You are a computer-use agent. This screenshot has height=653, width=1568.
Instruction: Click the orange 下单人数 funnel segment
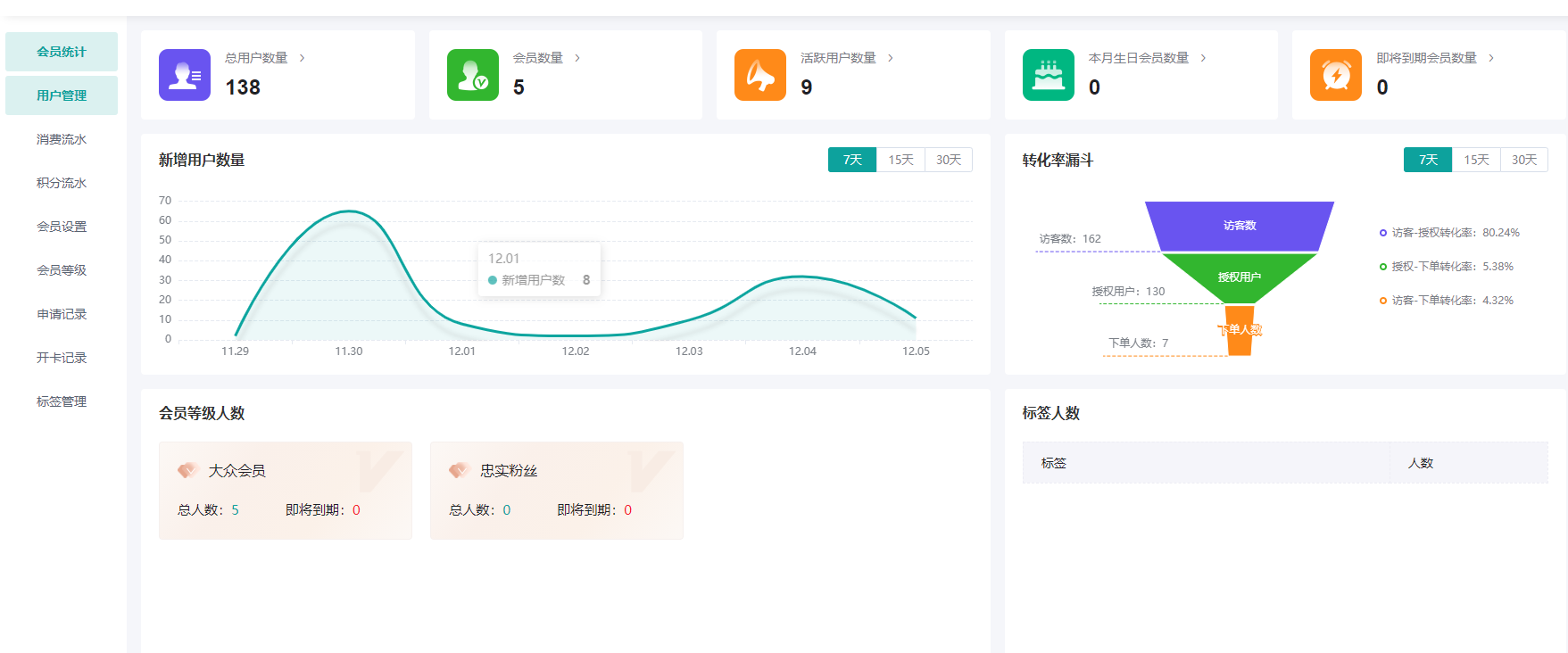[1240, 330]
